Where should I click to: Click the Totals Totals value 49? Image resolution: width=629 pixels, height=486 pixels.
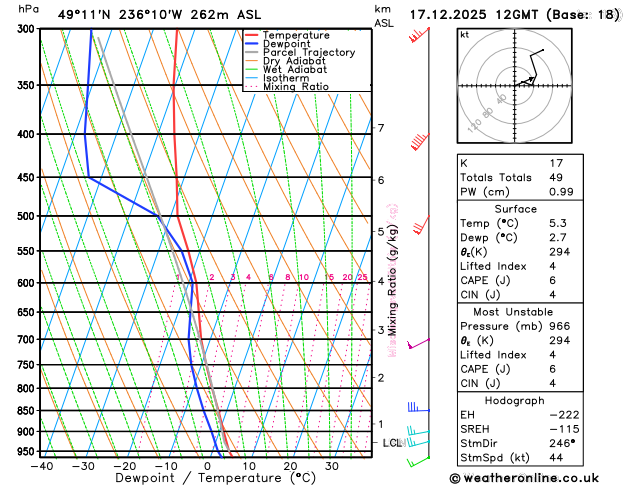pyautogui.click(x=556, y=177)
